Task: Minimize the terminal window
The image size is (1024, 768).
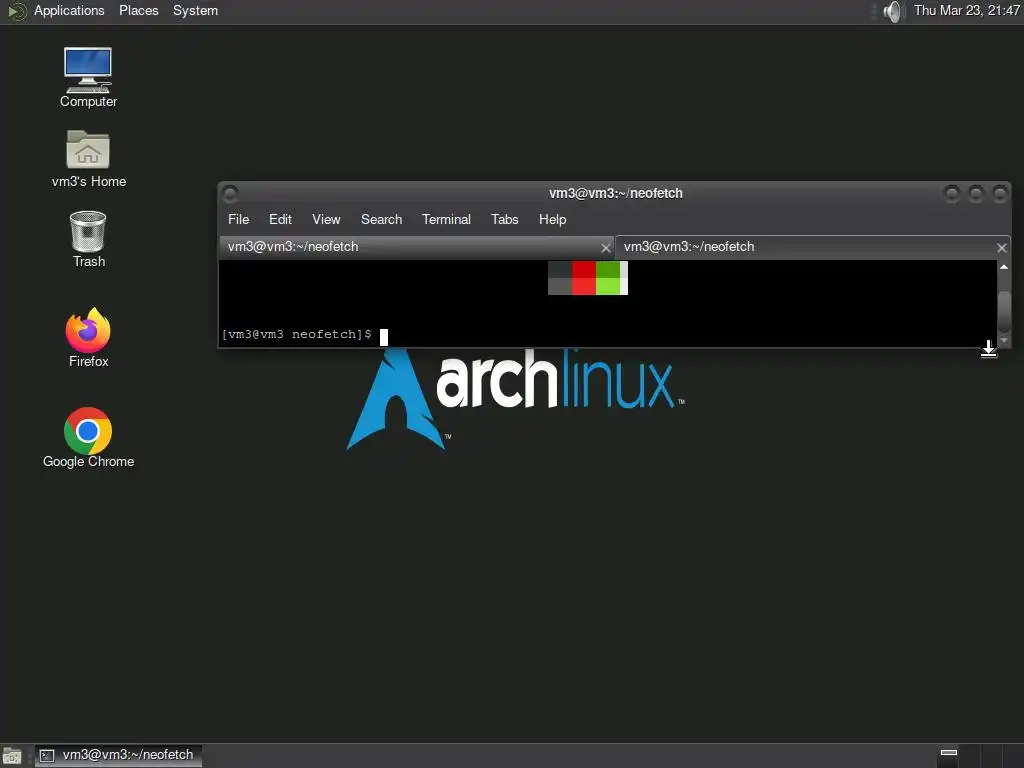Action: point(952,194)
